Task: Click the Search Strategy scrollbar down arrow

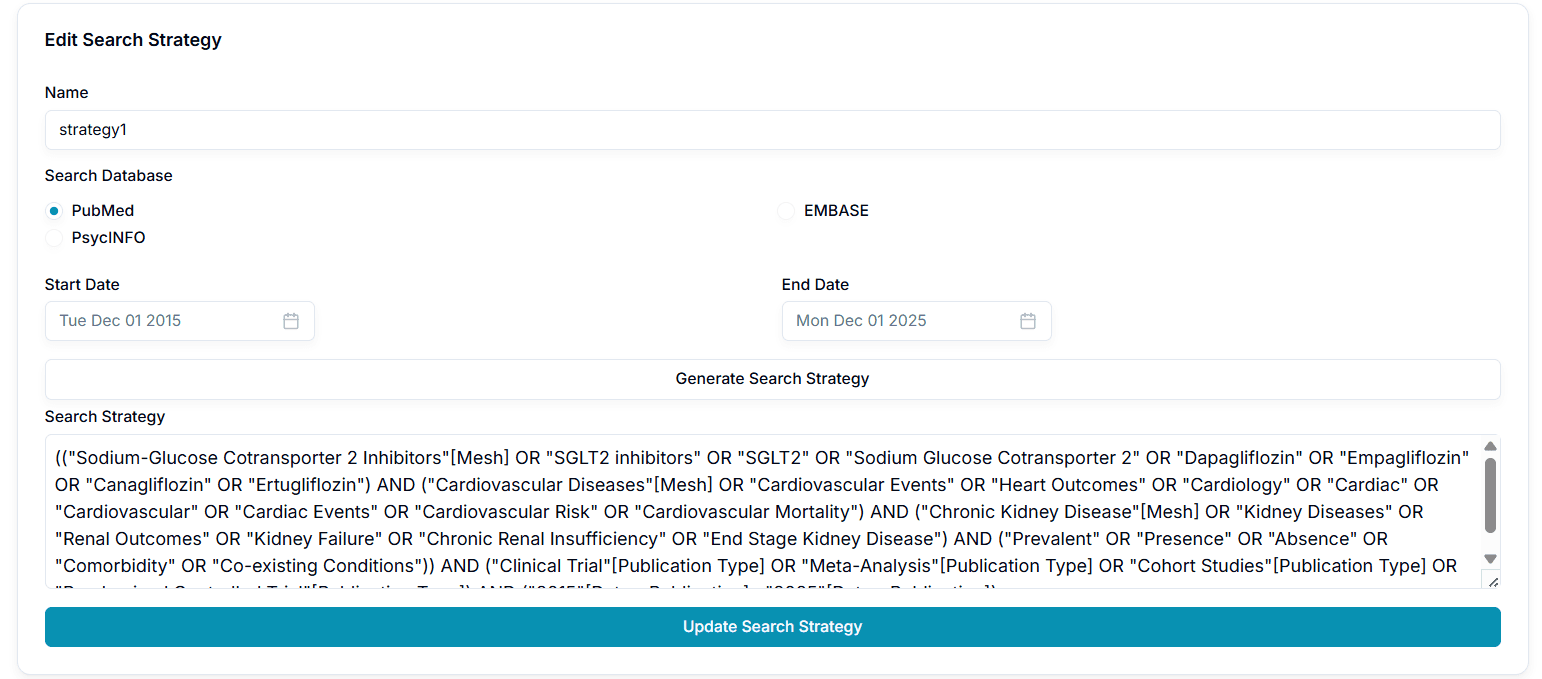Action: 1490,559
